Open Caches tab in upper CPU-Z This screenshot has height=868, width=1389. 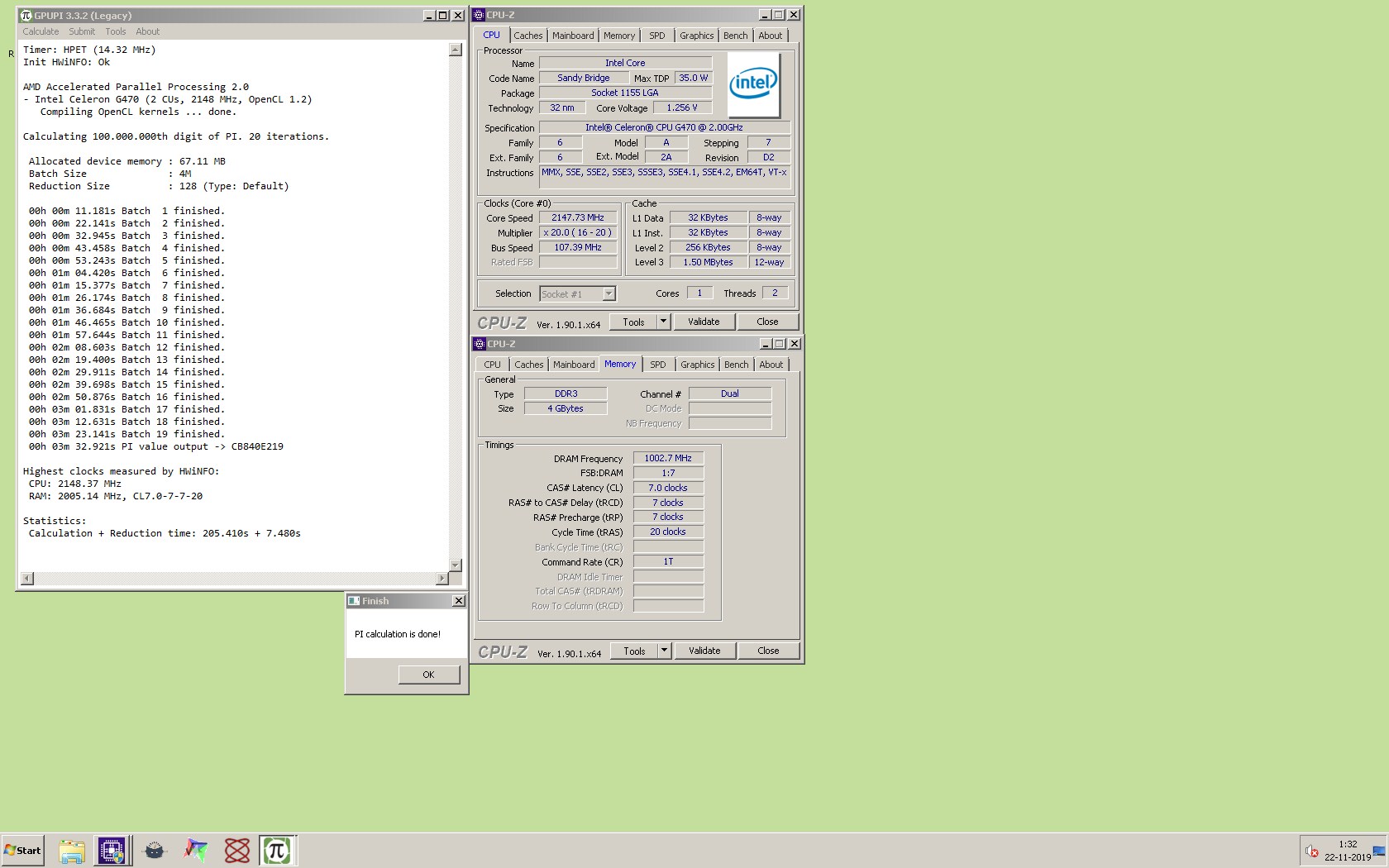click(528, 36)
